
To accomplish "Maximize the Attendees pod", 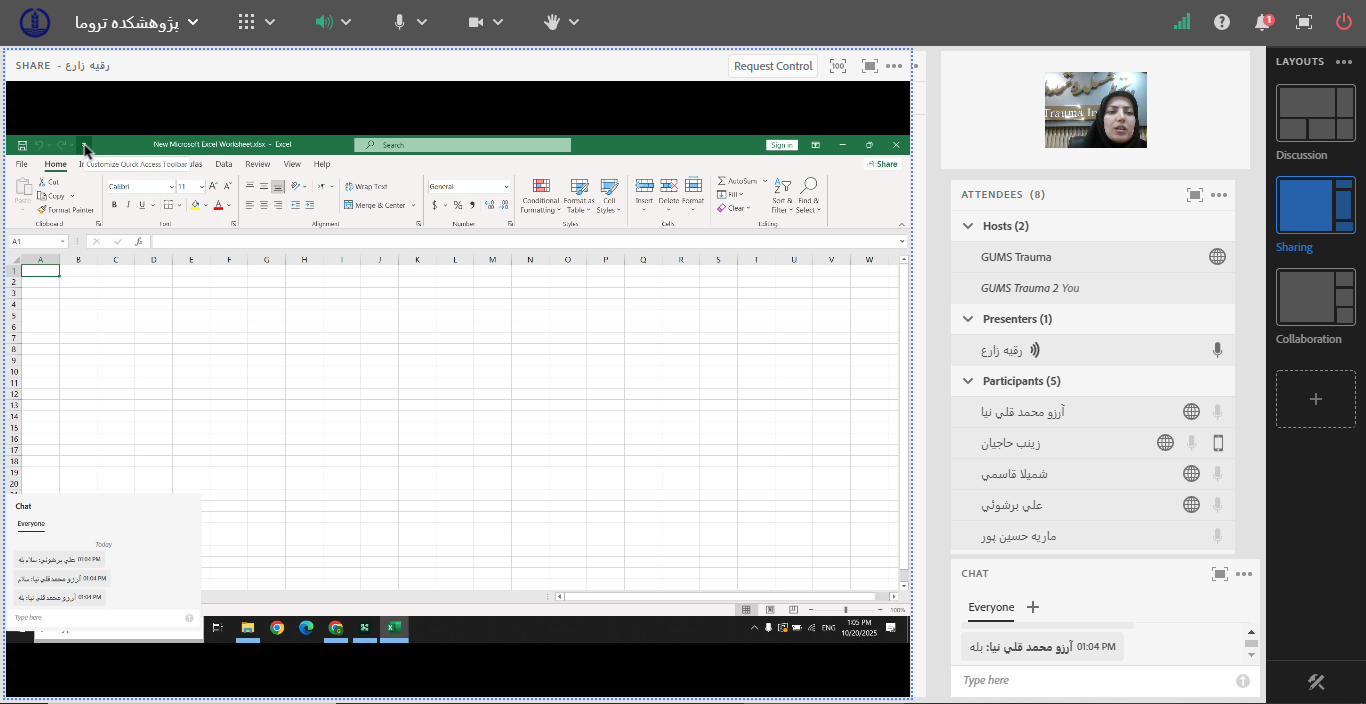I will tap(1194, 195).
